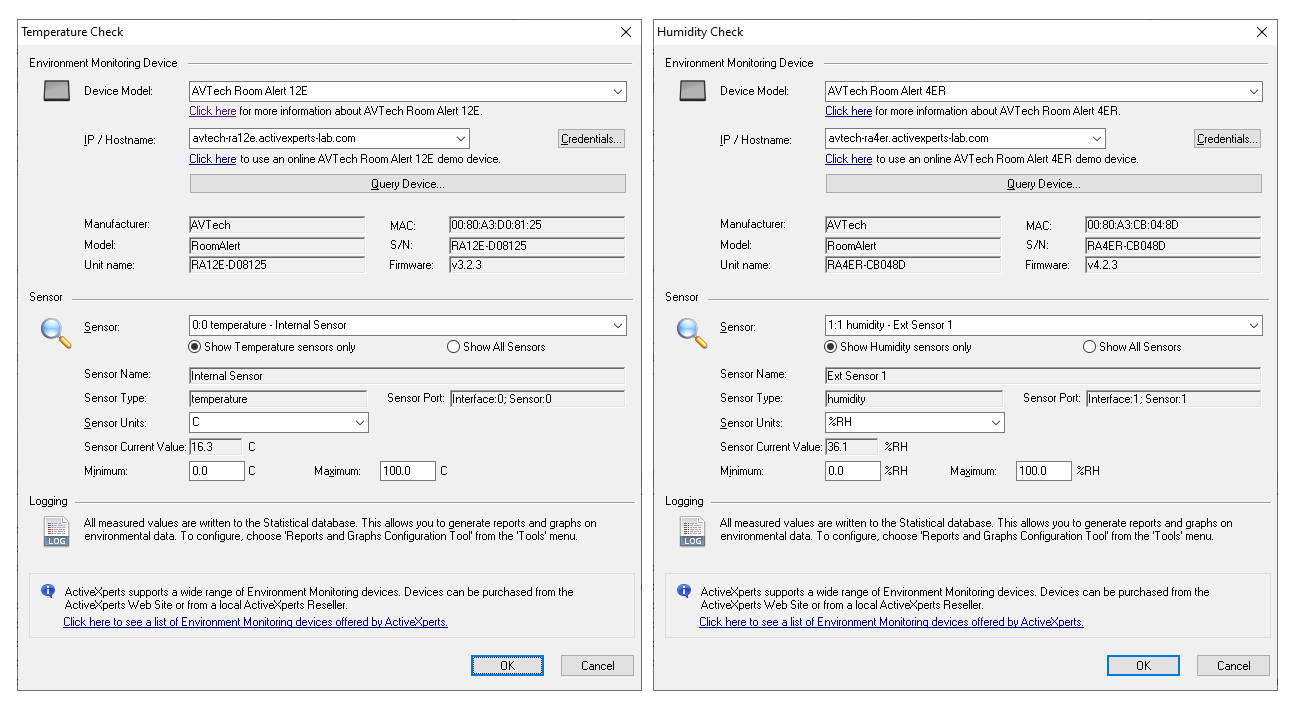Open Device Model dropdown showing Room Alert 4ER
Viewport: 1296px width, 710px height.
[x=1044, y=91]
